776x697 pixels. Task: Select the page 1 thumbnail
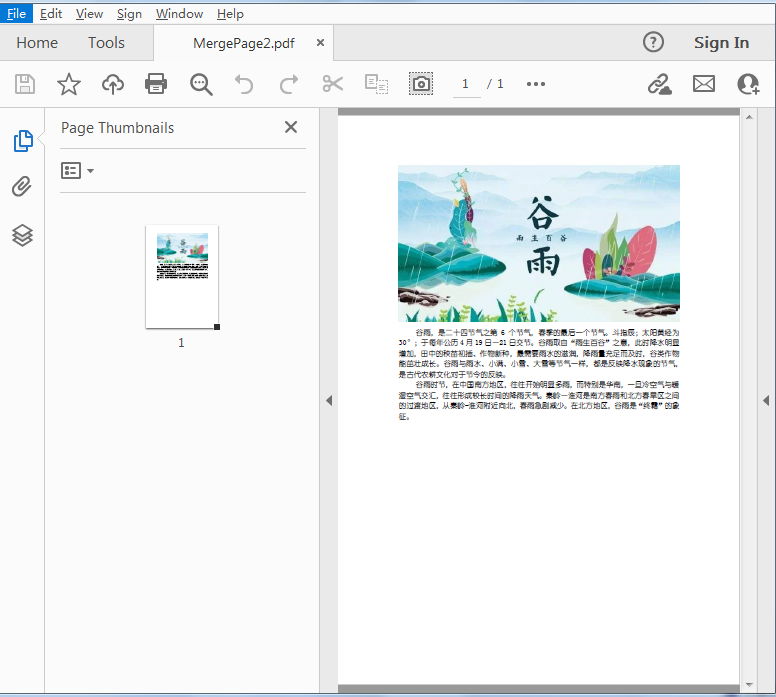182,276
